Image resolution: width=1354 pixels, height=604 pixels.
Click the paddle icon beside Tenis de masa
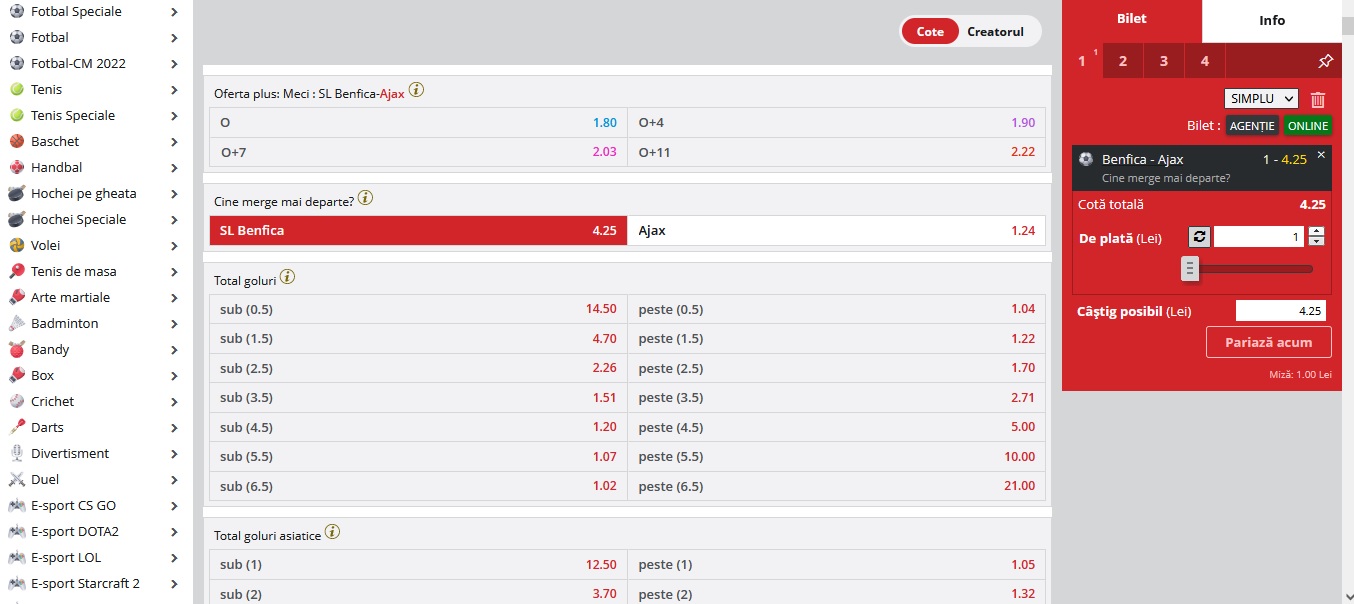[17, 271]
